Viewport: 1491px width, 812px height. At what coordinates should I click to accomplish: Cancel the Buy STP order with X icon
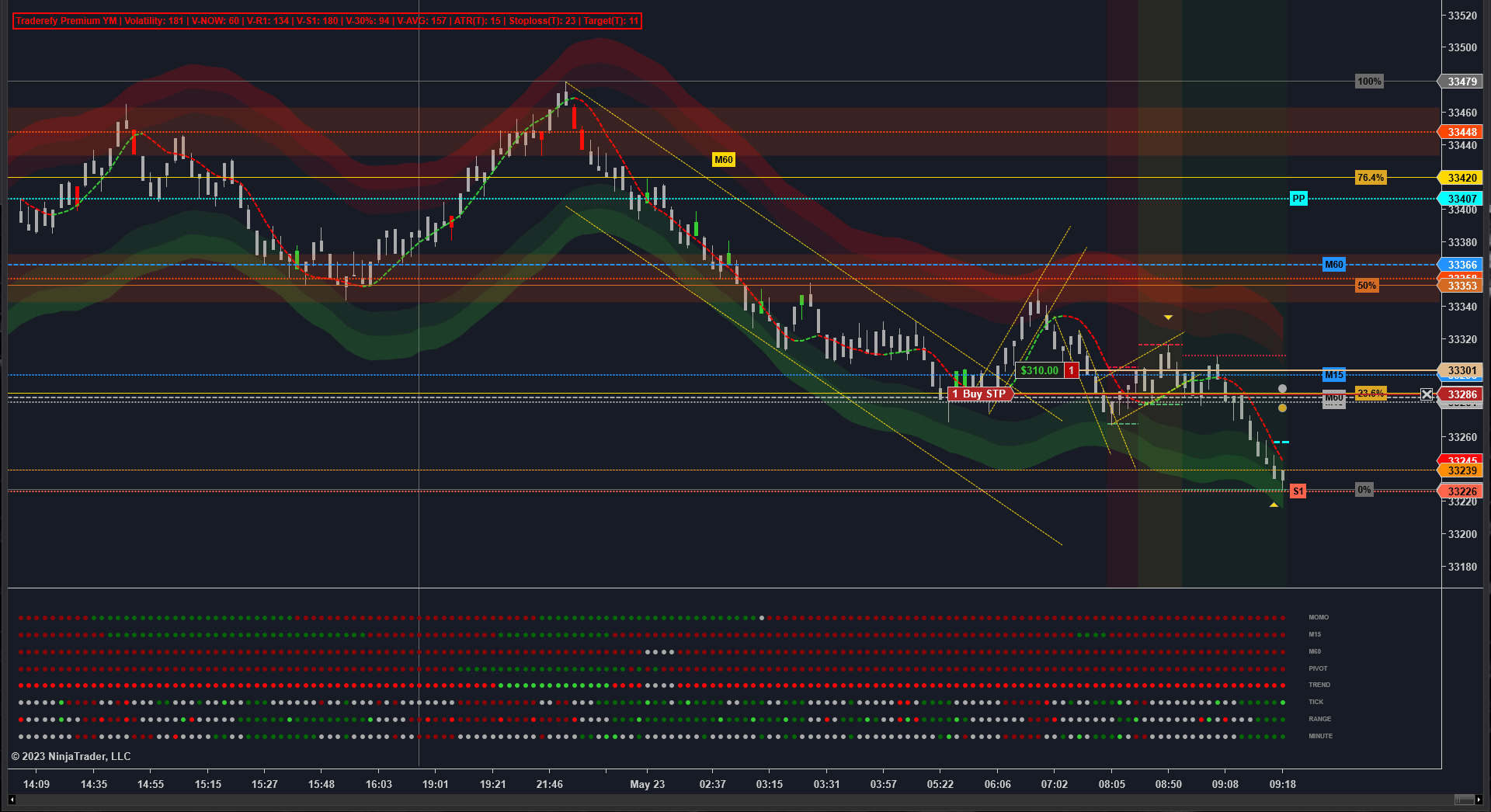tap(1427, 394)
